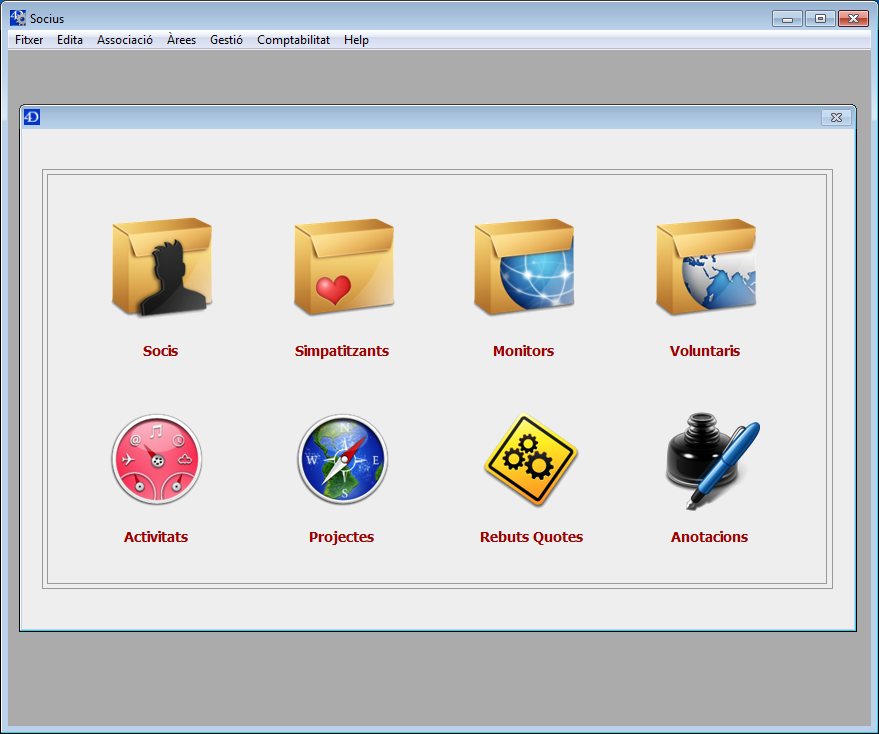The image size is (879, 734).
Task: Expand the Associació menu
Action: (x=125, y=40)
